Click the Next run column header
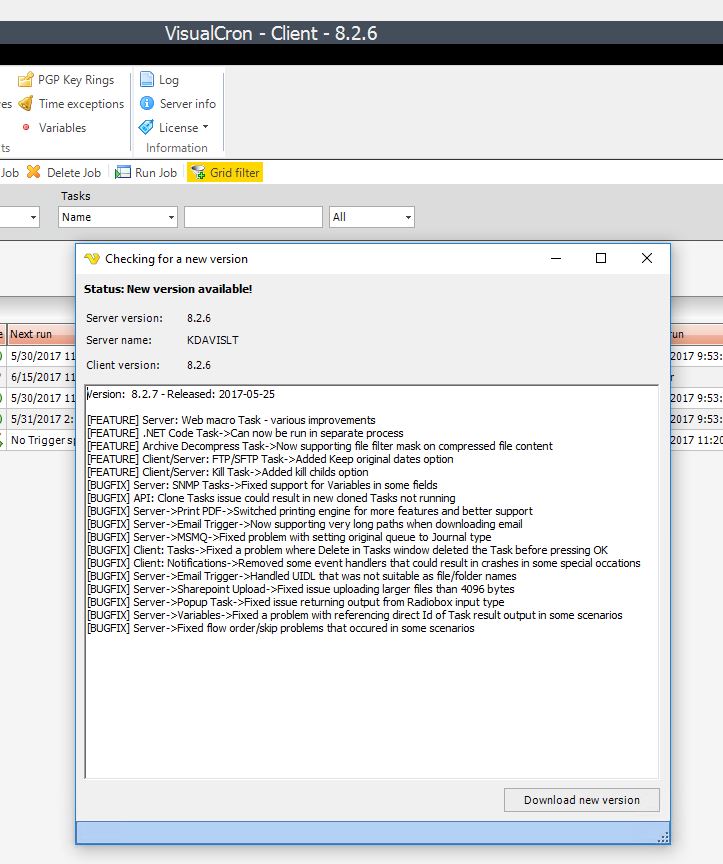 32,334
